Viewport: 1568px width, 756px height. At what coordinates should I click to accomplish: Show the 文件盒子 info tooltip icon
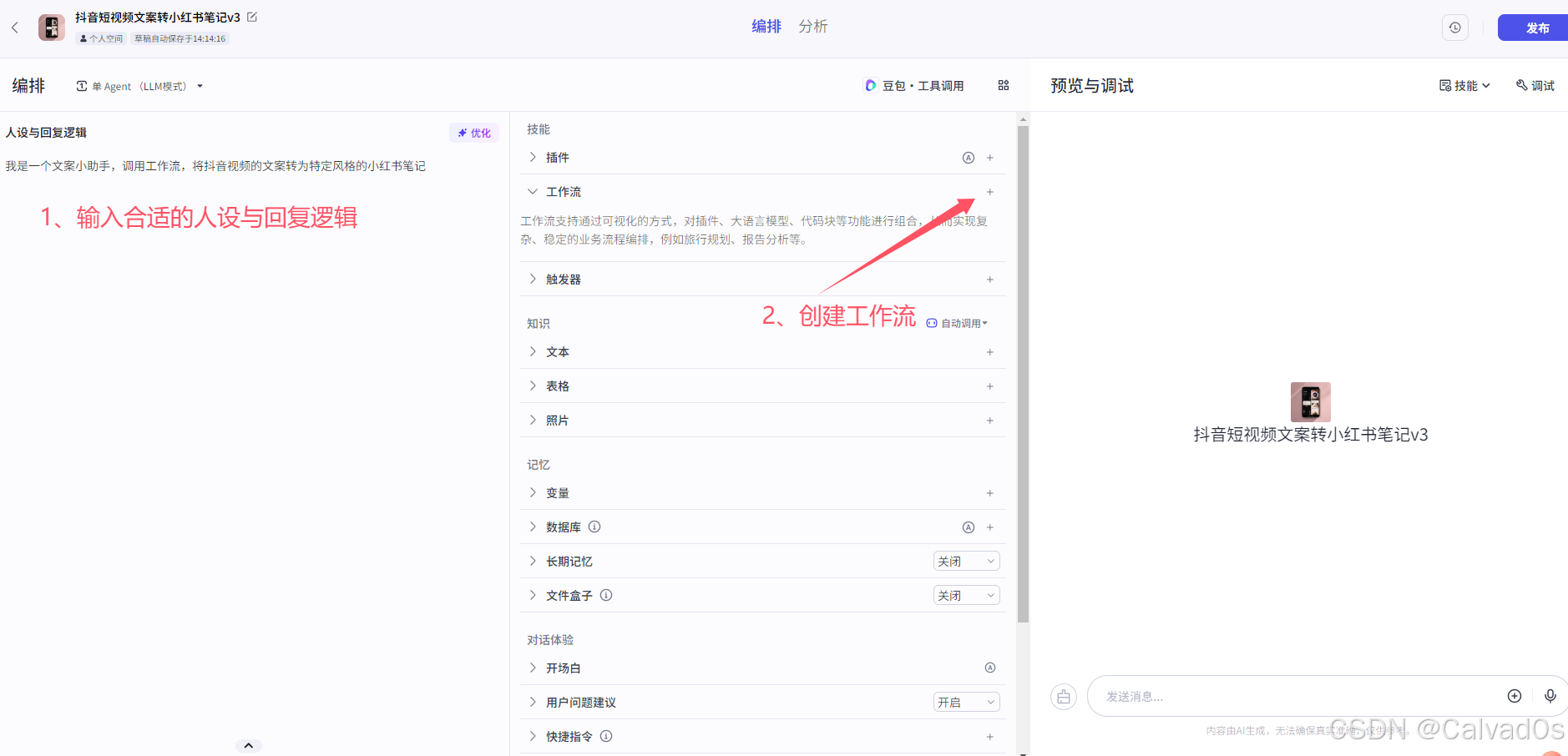click(606, 595)
